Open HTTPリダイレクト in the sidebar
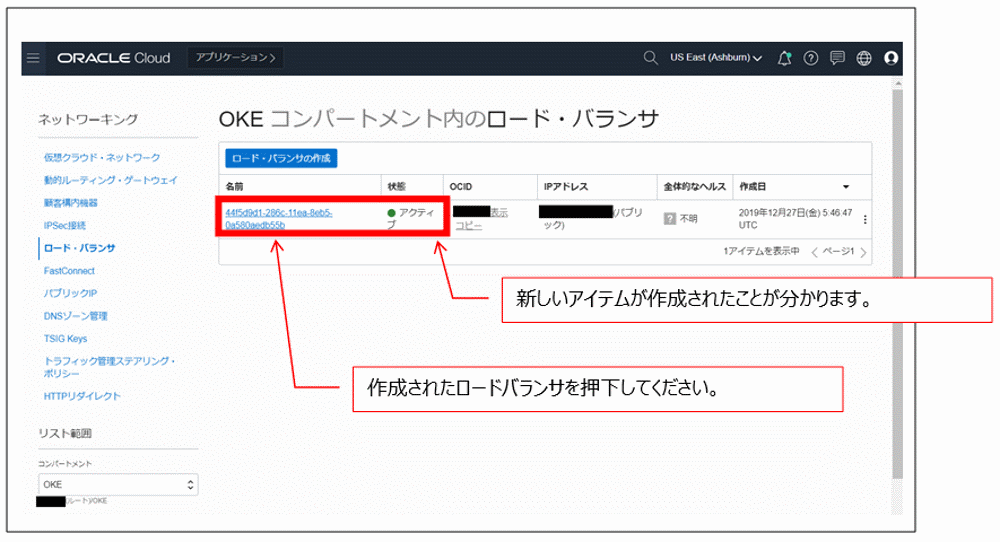Screen dimensions: 1000x542 coord(82,396)
